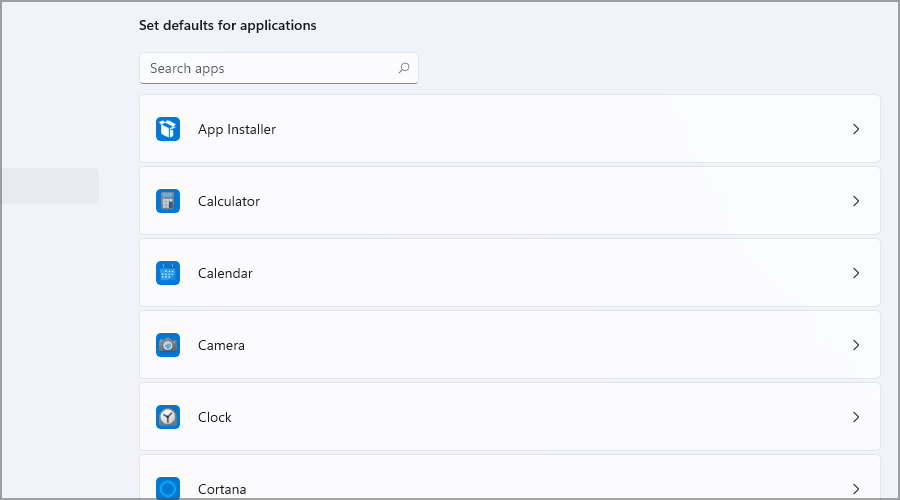The image size is (900, 500).
Task: Select the highlighted sidebar navigation item
Action: coord(50,186)
